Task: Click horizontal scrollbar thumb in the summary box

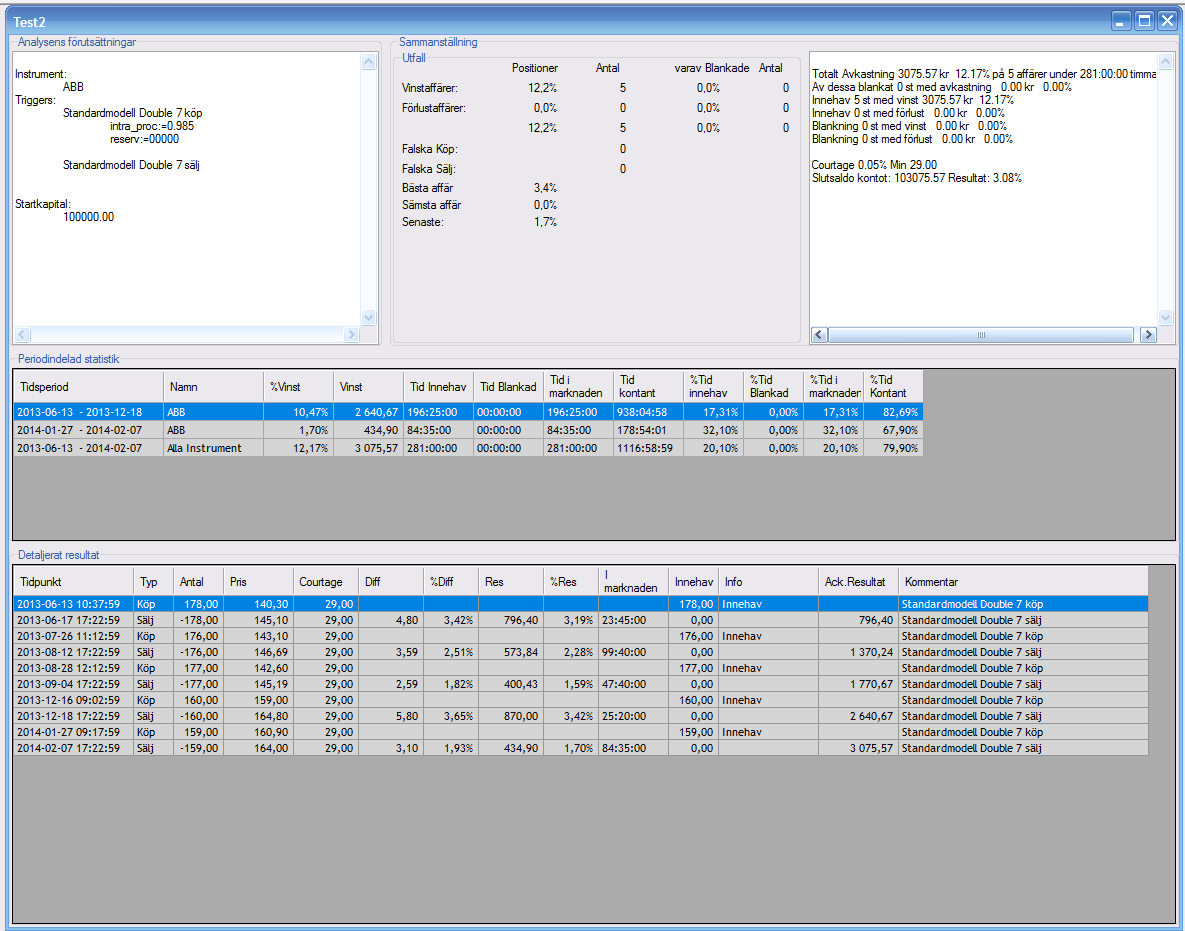Action: pyautogui.click(x=982, y=335)
